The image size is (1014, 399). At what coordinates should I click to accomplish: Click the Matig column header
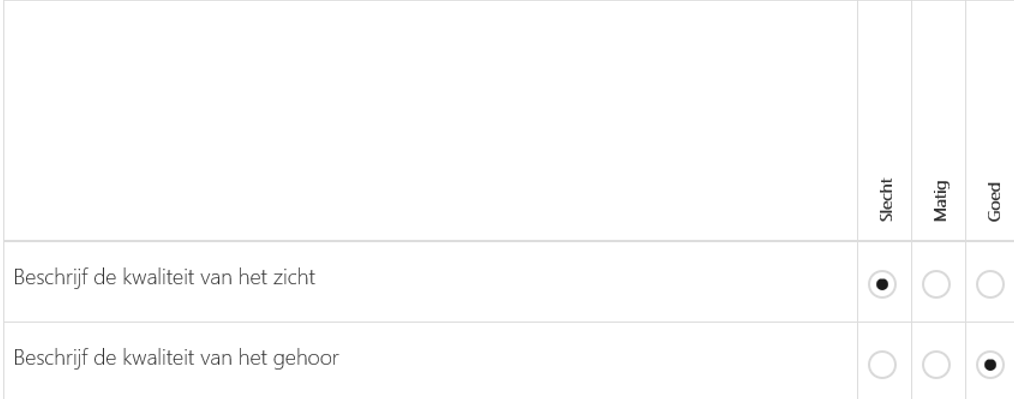(940, 201)
